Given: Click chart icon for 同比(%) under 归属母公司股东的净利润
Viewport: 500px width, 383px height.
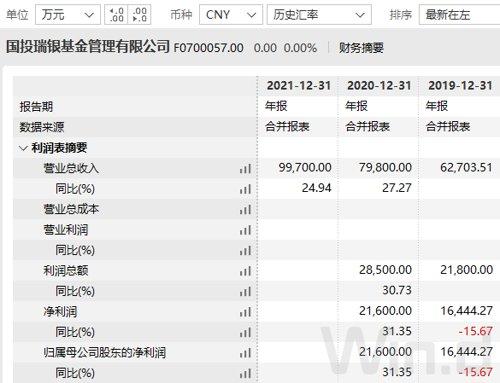Looking at the screenshot, I should [x=245, y=373].
